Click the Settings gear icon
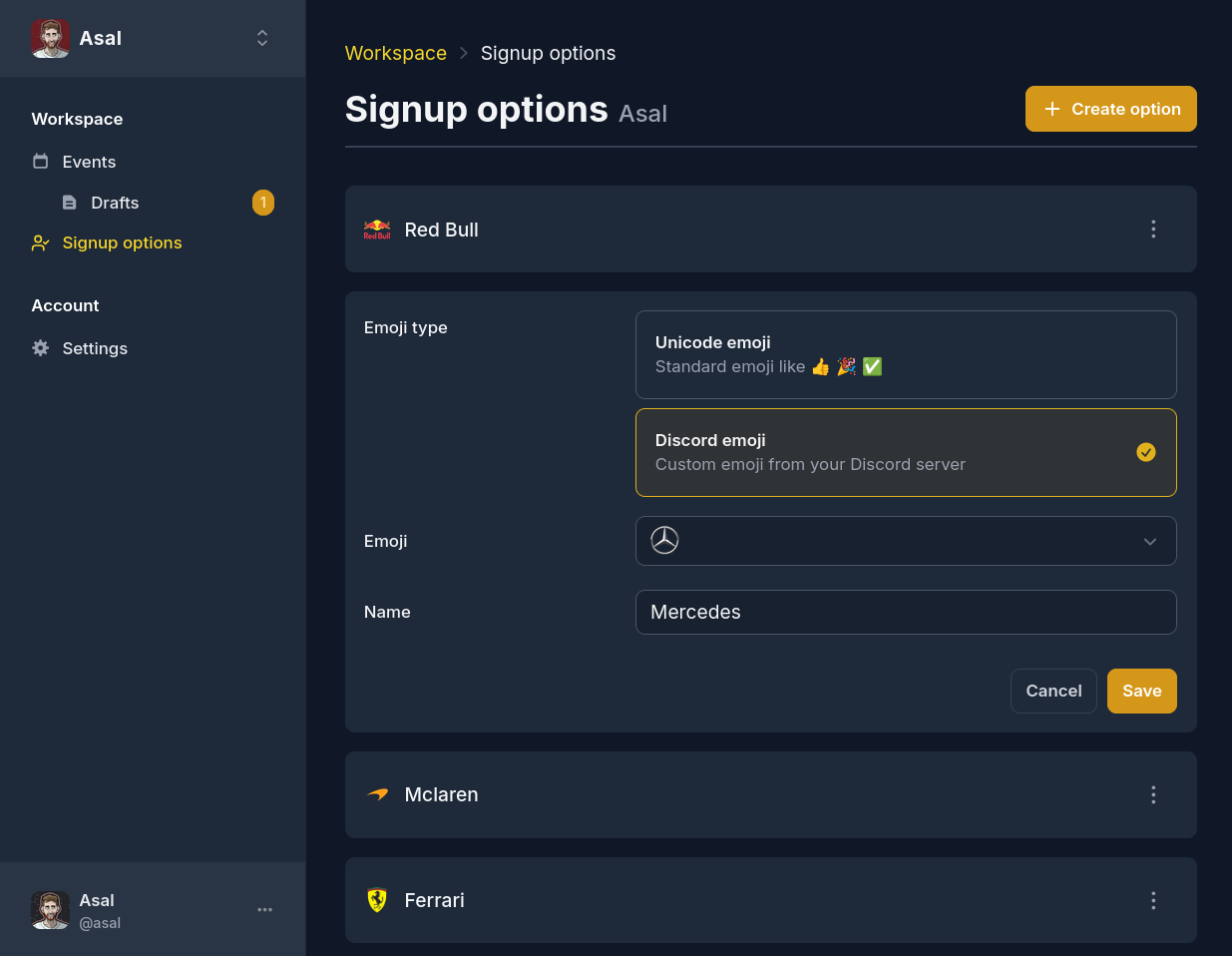The width and height of the screenshot is (1232, 956). [40, 347]
